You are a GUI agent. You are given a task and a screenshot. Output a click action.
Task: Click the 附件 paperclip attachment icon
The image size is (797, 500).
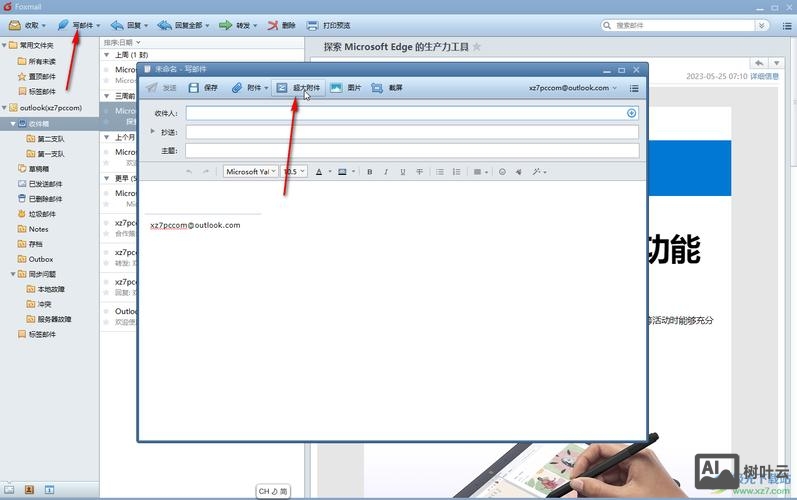point(236,88)
